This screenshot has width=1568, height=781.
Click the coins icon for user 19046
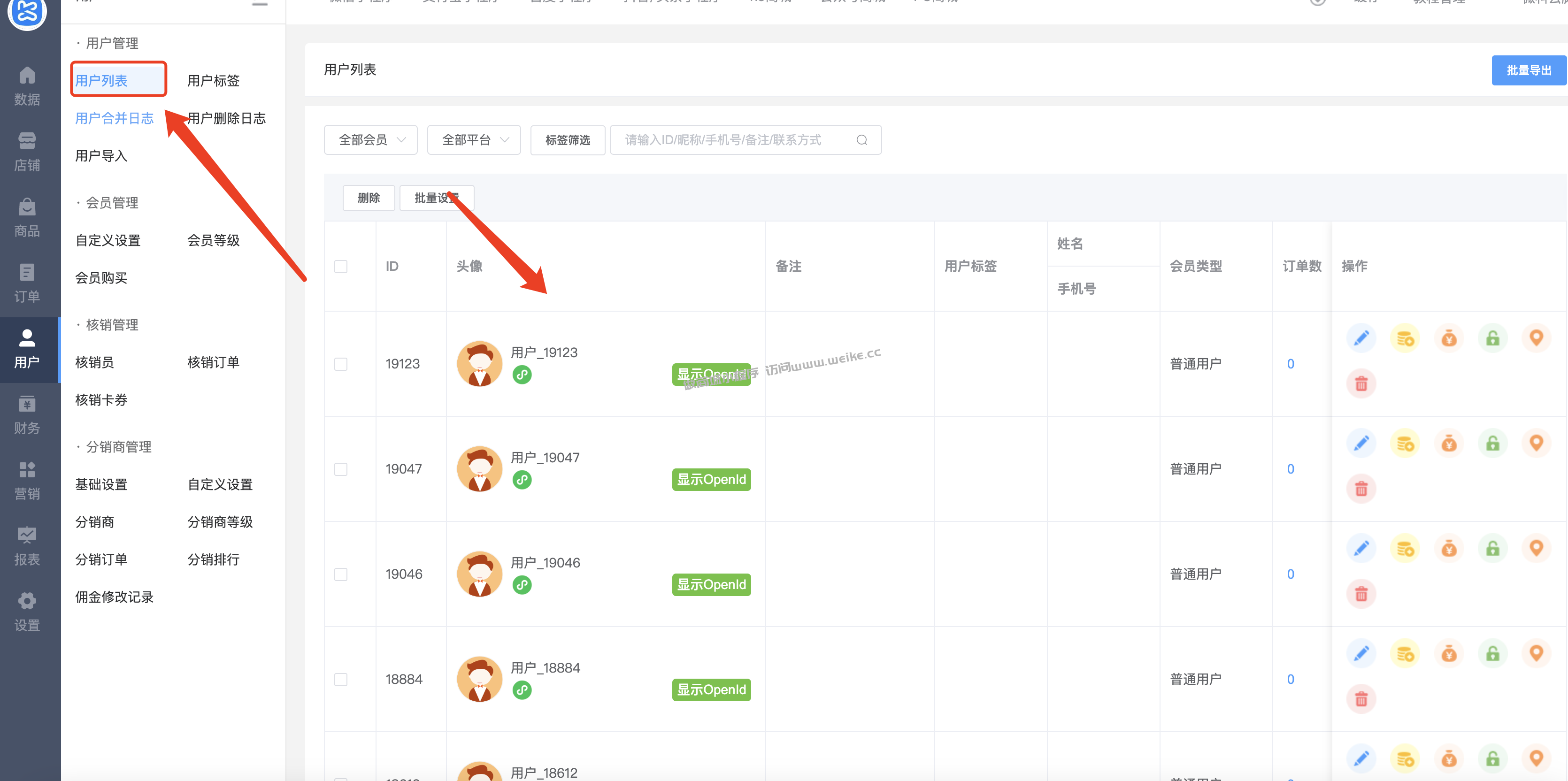click(1405, 549)
